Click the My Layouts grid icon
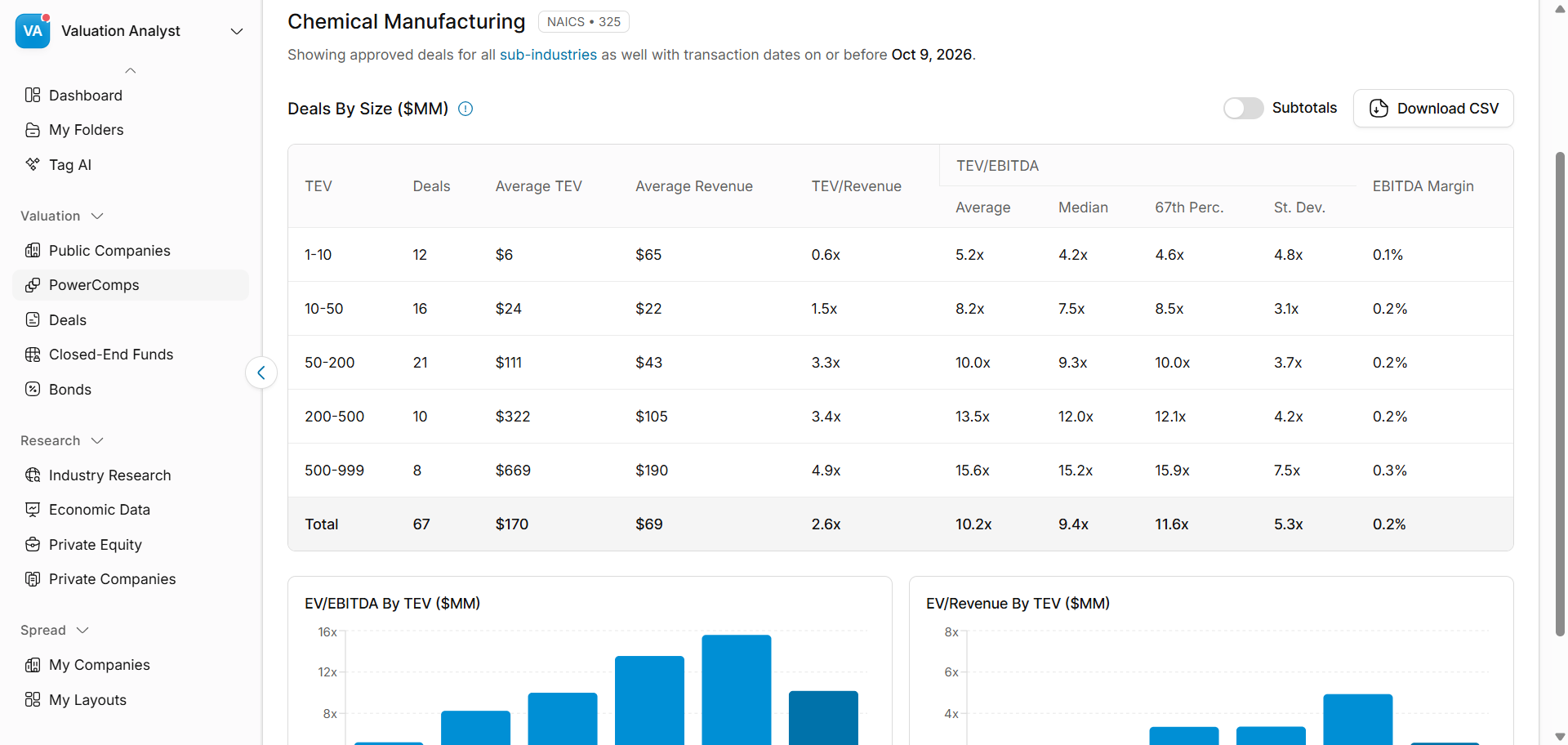The width and height of the screenshot is (1568, 745). (33, 700)
